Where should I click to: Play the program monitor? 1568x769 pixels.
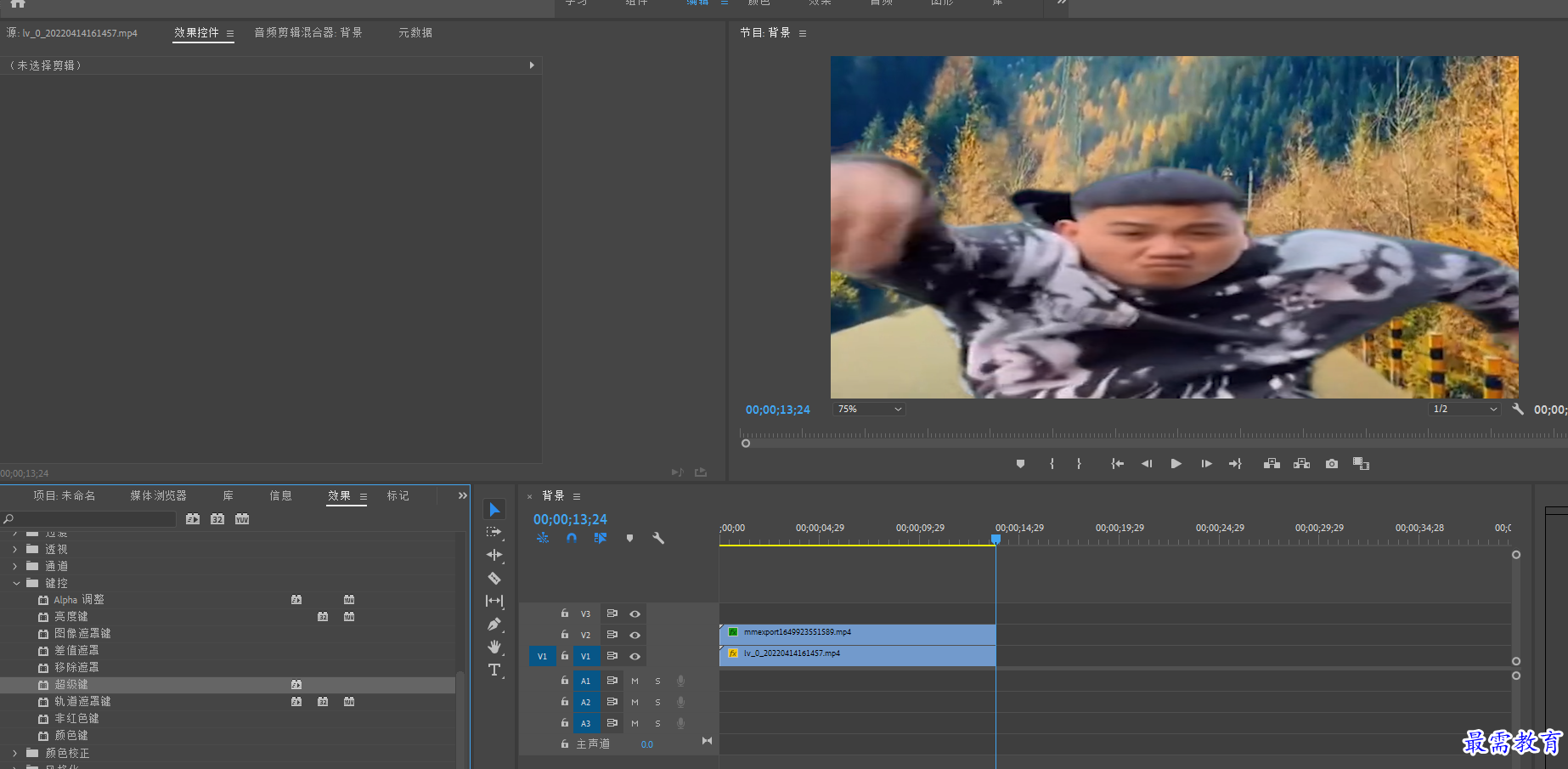tap(1176, 464)
